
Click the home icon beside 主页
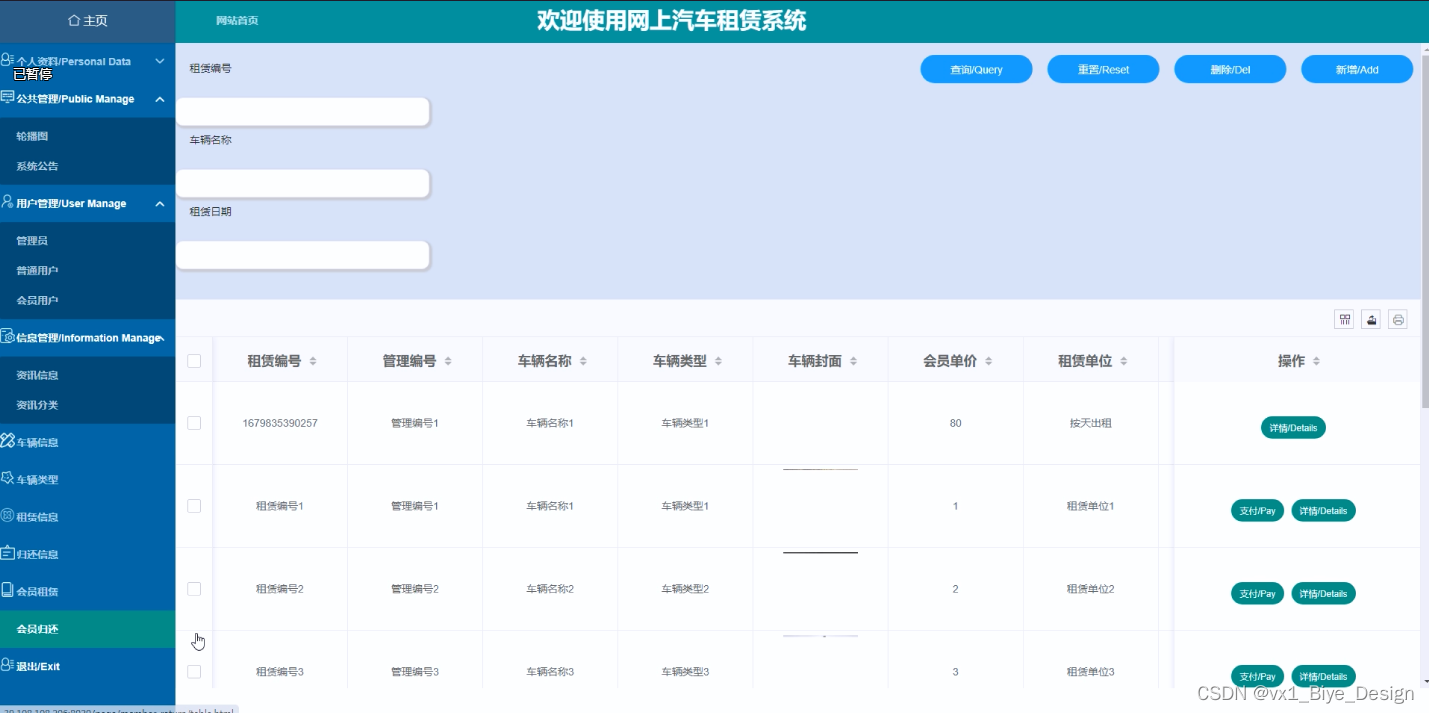73,20
